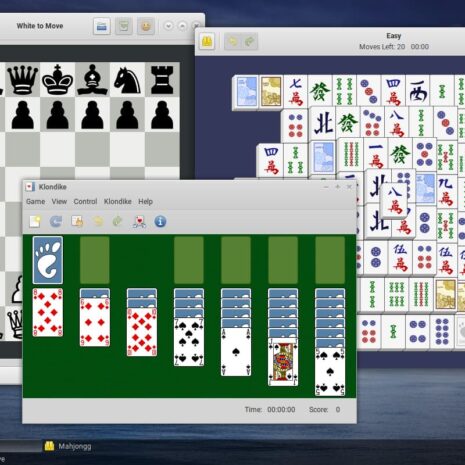Select the black knight on the chess board
Screen dimensions: 465x465
pyautogui.click(x=127, y=80)
